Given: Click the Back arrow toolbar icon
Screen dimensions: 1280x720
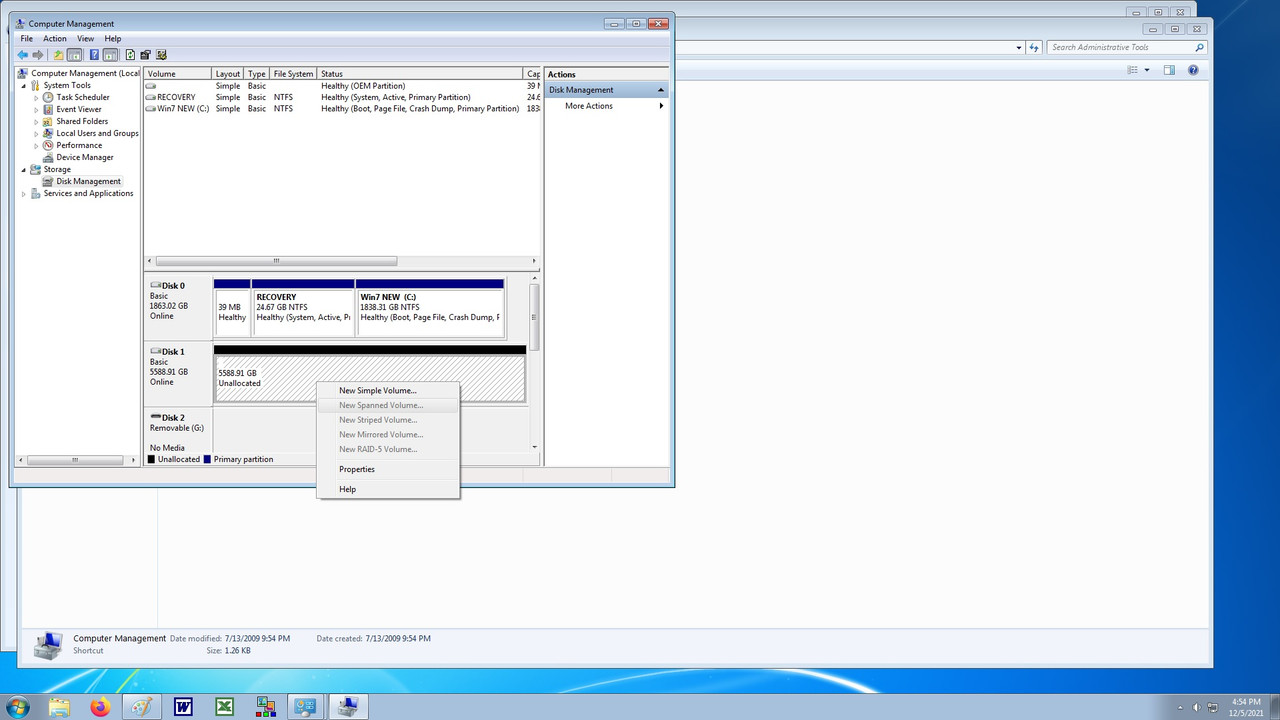Looking at the screenshot, I should tap(23, 55).
